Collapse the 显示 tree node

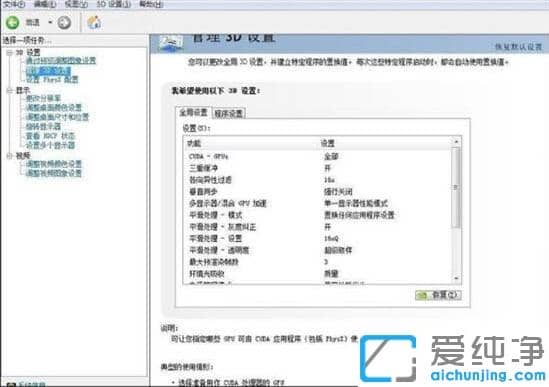pos(9,90)
